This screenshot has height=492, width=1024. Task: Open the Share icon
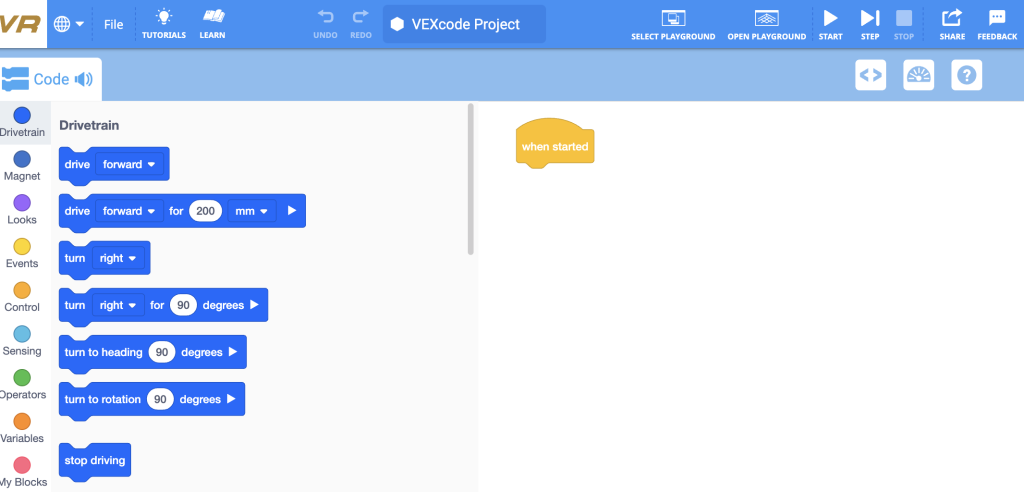coord(952,18)
